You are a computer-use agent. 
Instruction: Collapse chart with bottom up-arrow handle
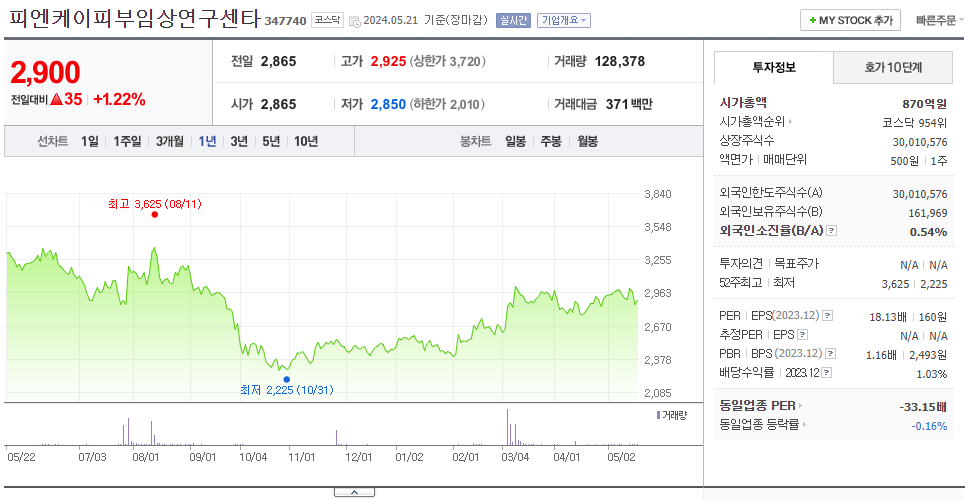[x=354, y=492]
